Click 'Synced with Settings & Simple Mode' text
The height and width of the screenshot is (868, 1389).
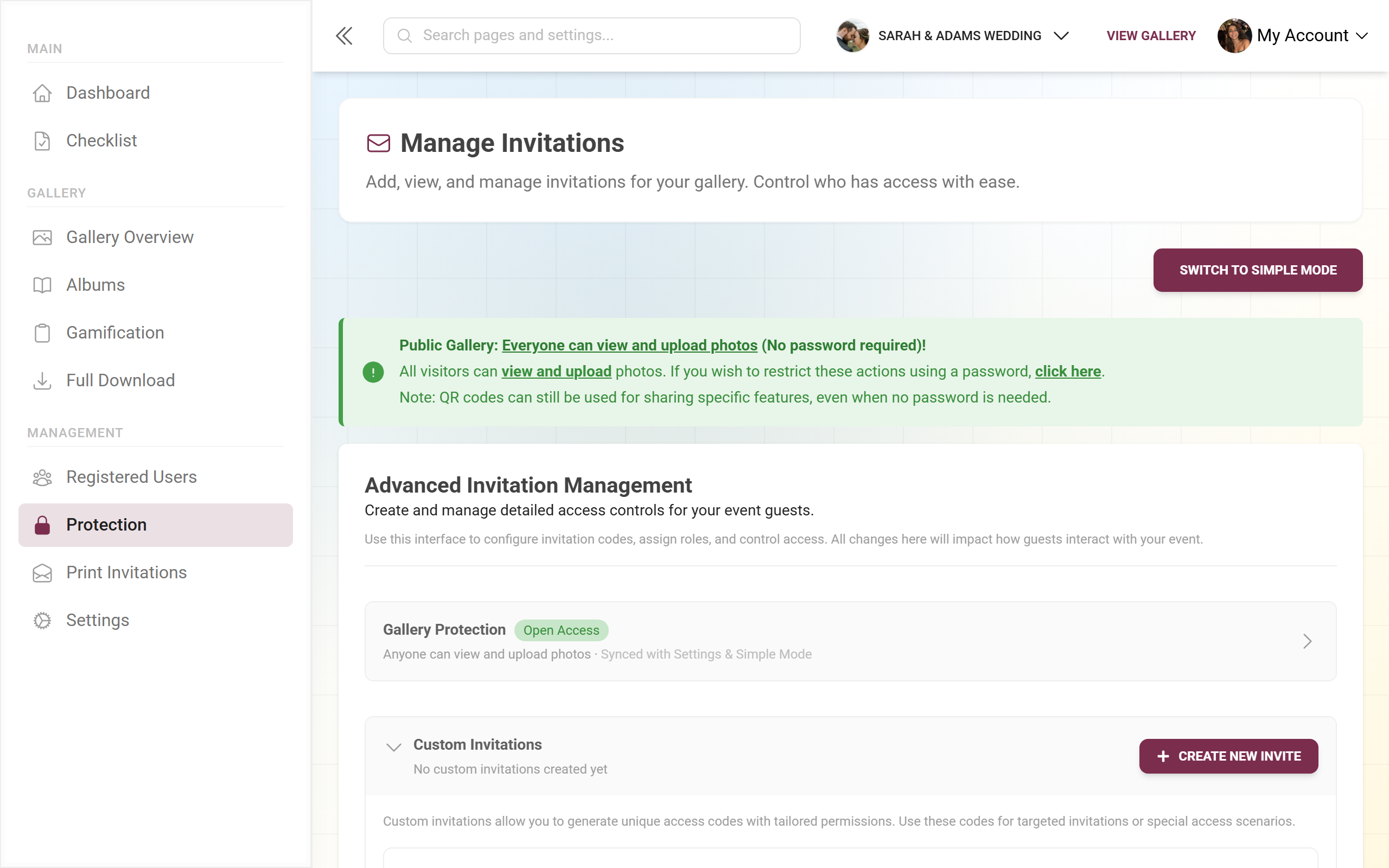706,654
